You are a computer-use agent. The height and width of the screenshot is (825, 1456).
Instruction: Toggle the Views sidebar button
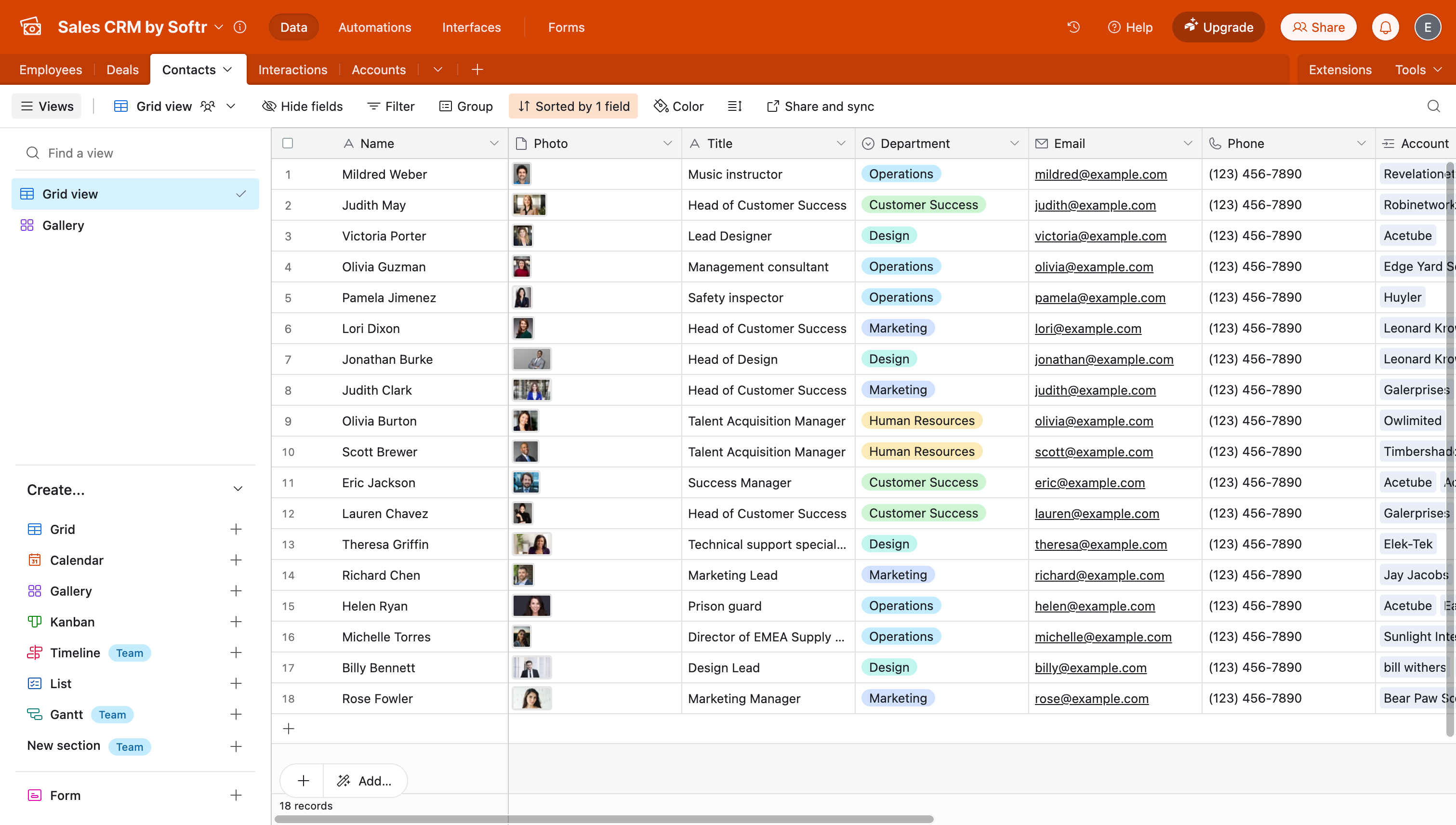coord(47,106)
